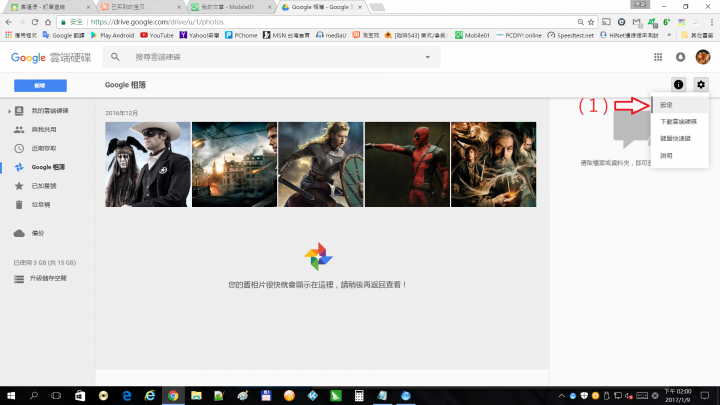The height and width of the screenshot is (405, 720).
Task: Open the notifications bell
Action: coord(681,57)
